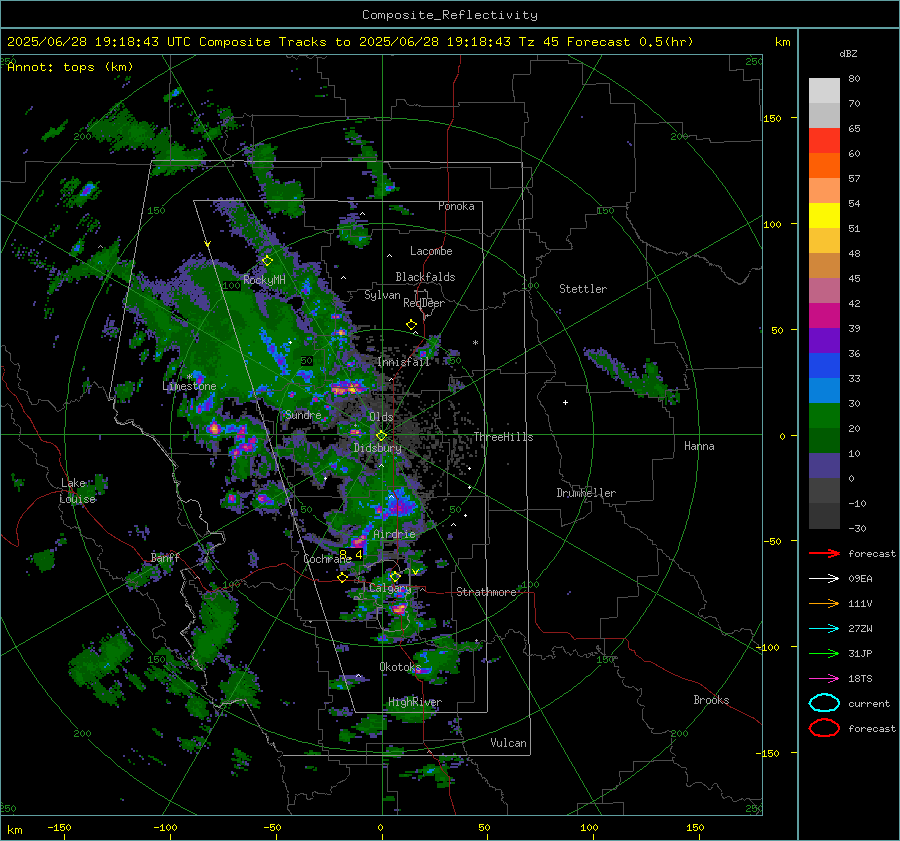Screen dimensions: 900x841
Task: Click the purple 36 dBZ legend swatch
Action: point(824,340)
